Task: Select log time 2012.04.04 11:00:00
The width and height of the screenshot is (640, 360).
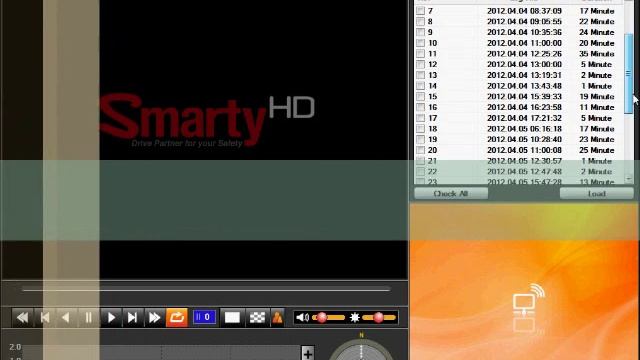Action: point(524,43)
